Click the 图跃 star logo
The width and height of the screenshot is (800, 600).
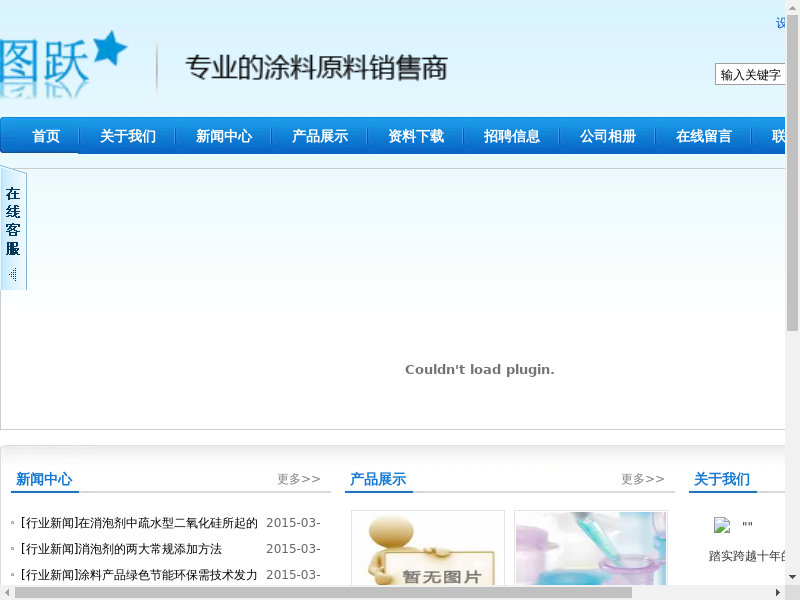[63, 64]
